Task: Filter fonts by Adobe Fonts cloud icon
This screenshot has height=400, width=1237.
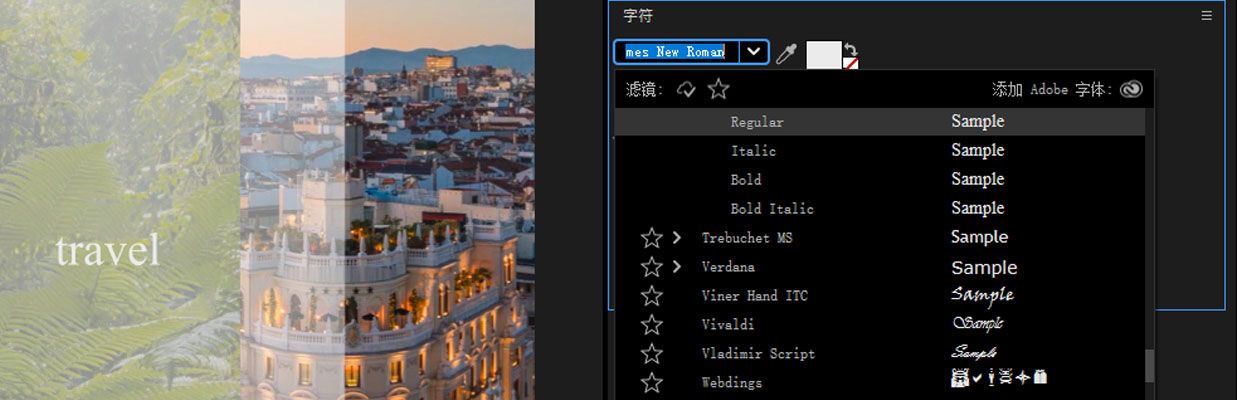Action: [686, 90]
